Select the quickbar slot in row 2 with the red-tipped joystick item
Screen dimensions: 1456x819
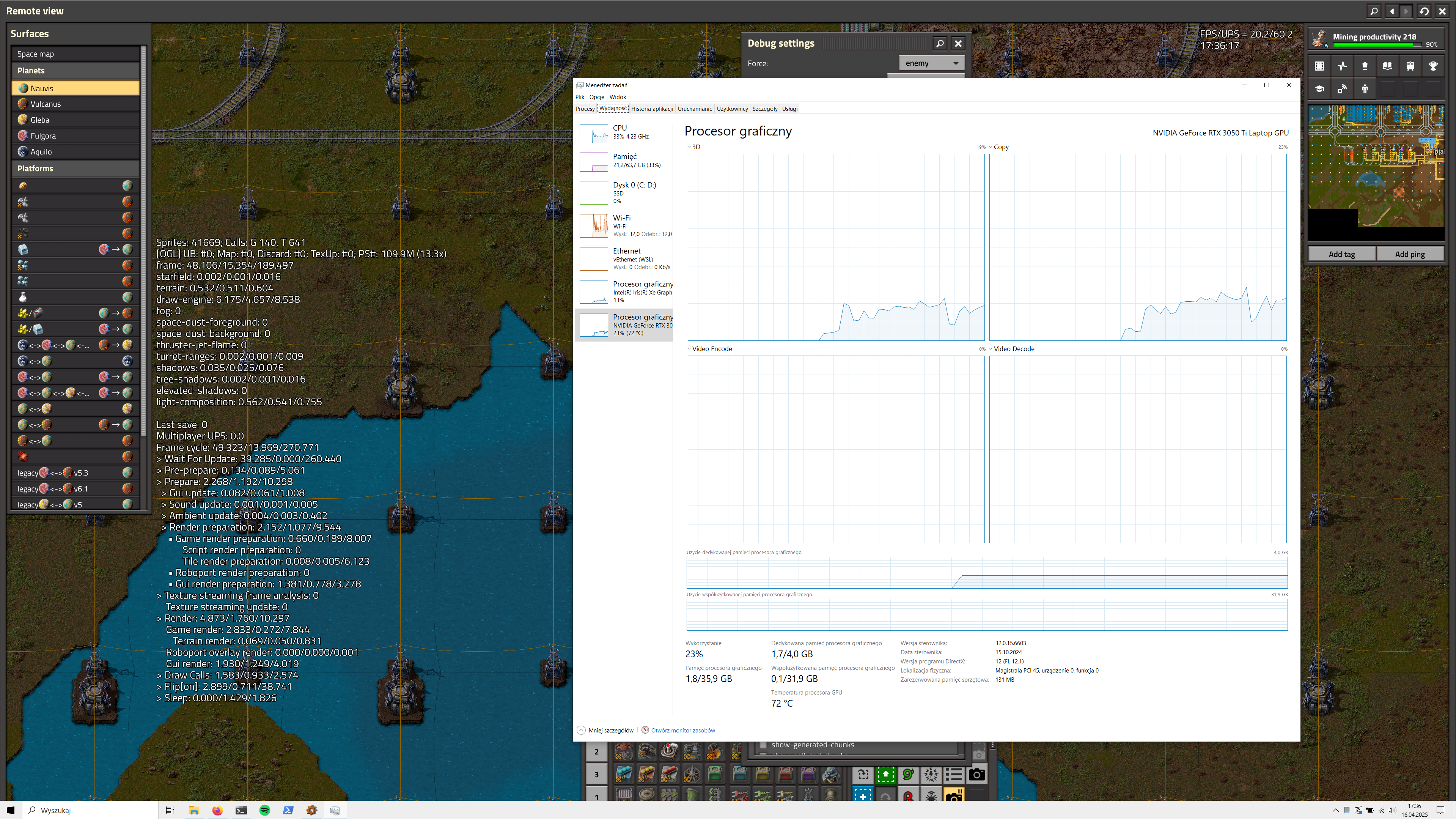tap(669, 752)
